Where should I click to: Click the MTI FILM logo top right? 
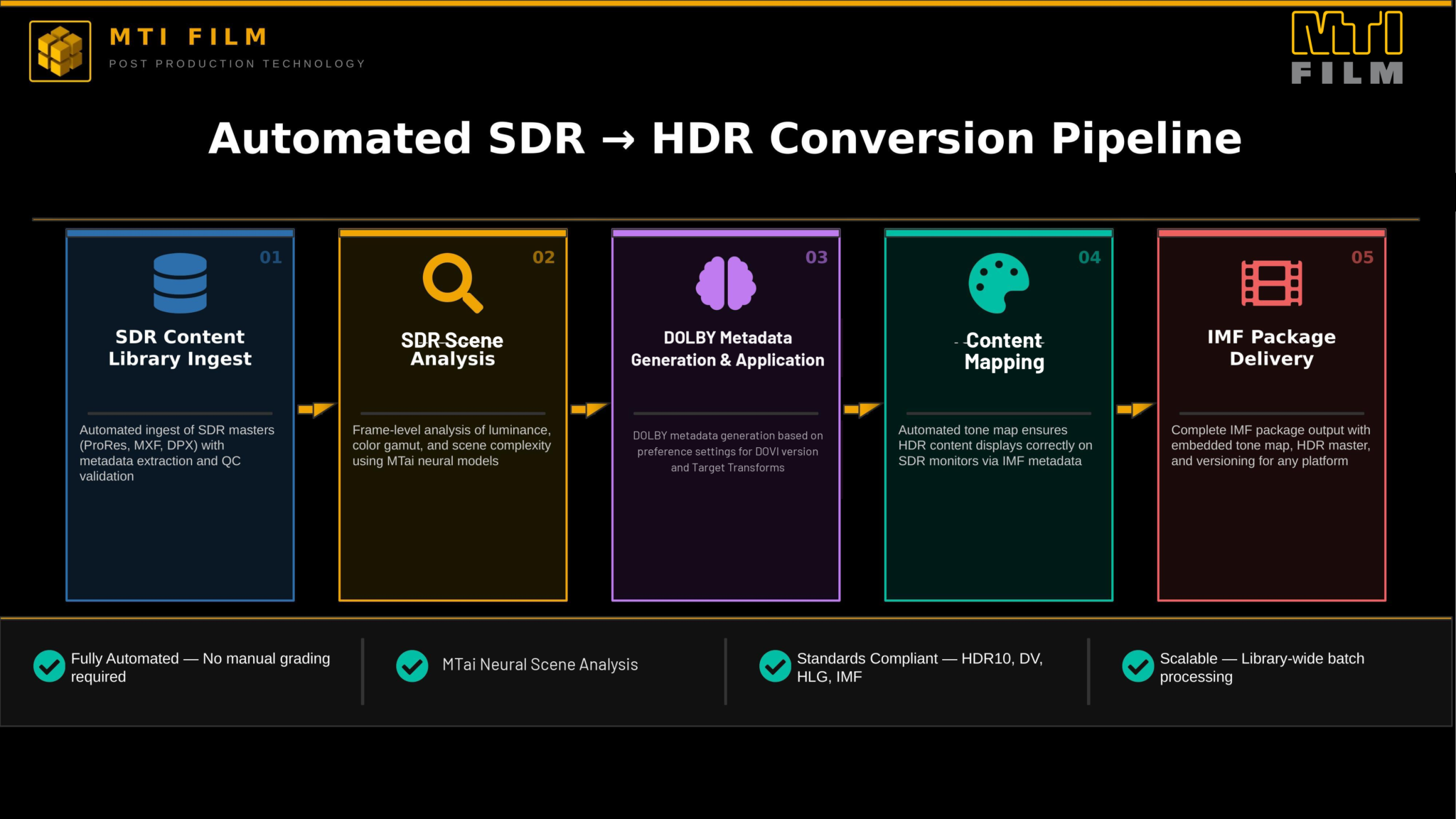pyautogui.click(x=1347, y=48)
